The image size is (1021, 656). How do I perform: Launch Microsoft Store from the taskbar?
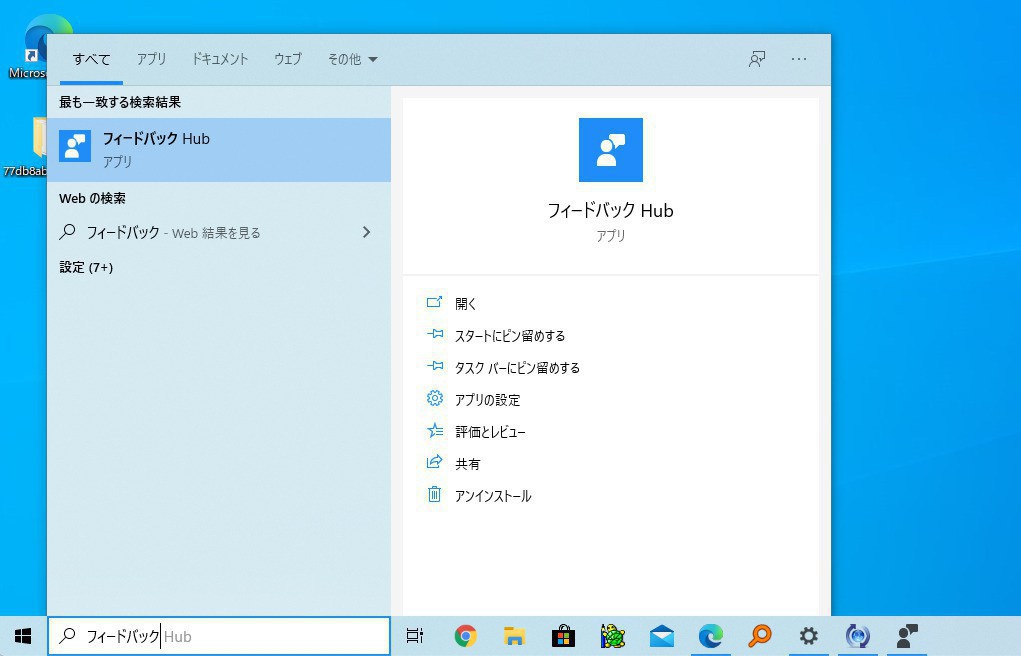coord(563,636)
